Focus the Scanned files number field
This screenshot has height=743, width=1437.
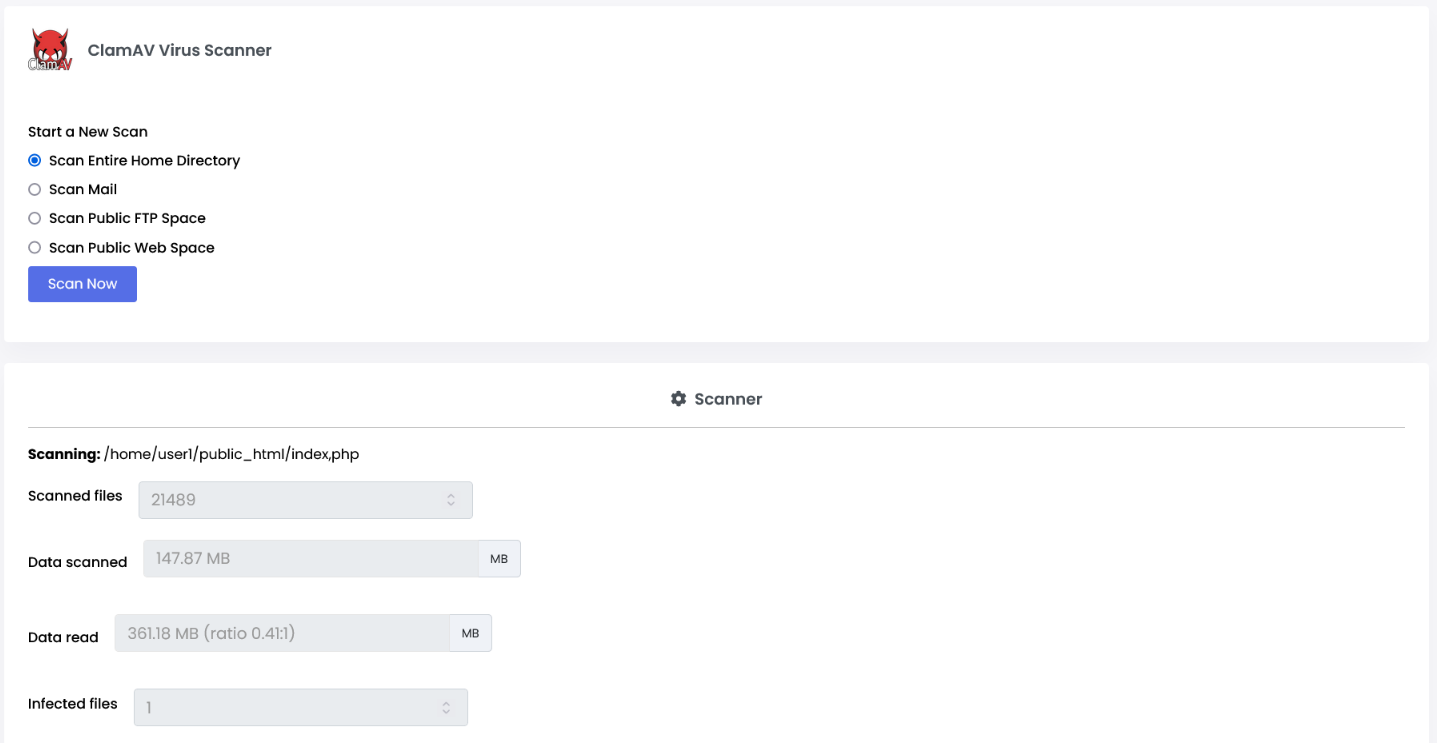pos(290,500)
